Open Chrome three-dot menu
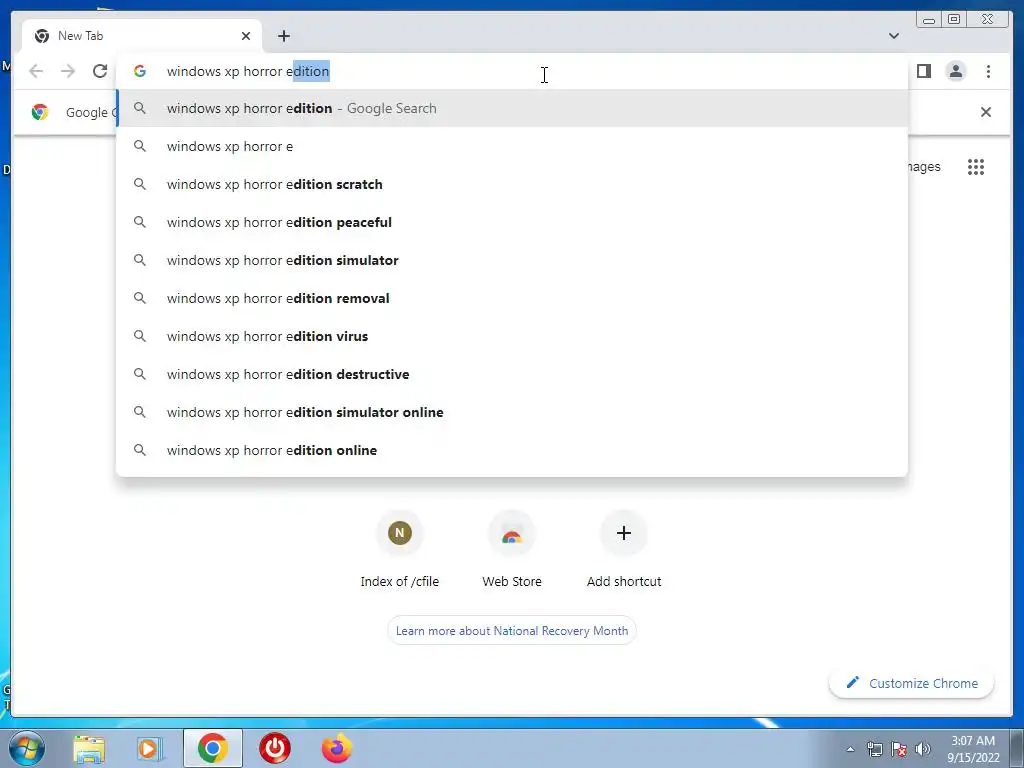This screenshot has width=1024, height=768. pos(988,71)
